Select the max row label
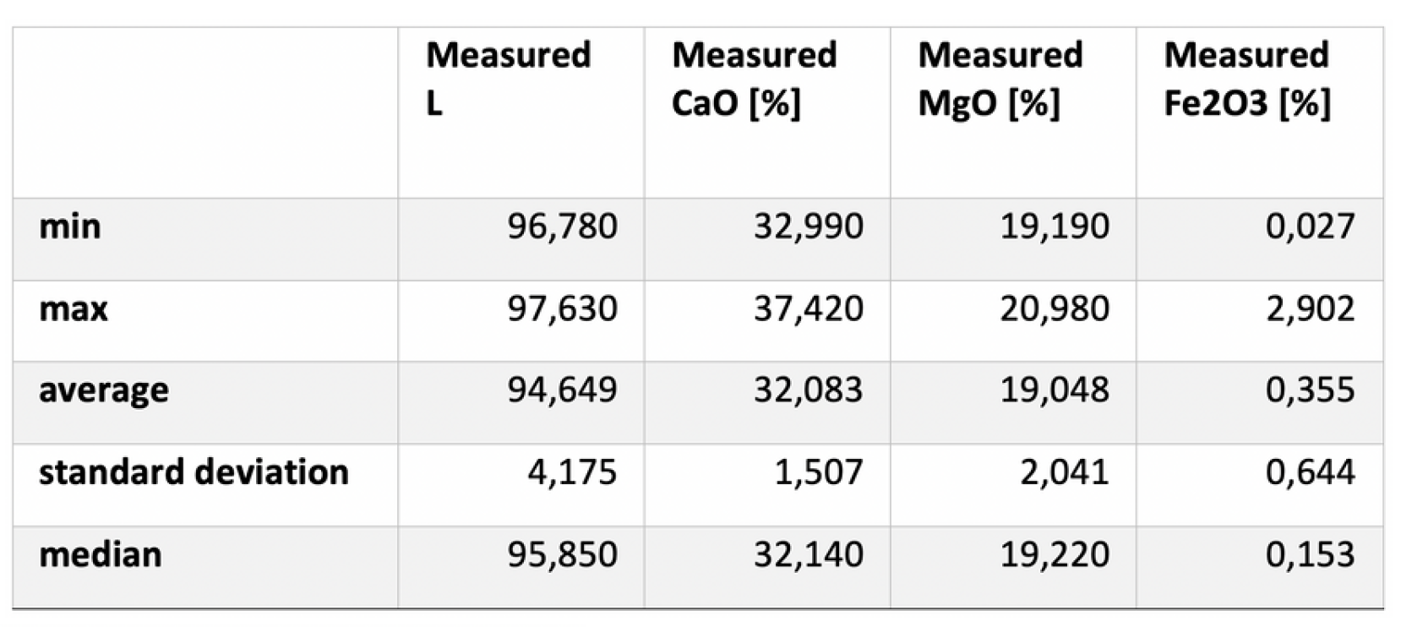The image size is (1401, 627). (x=73, y=308)
